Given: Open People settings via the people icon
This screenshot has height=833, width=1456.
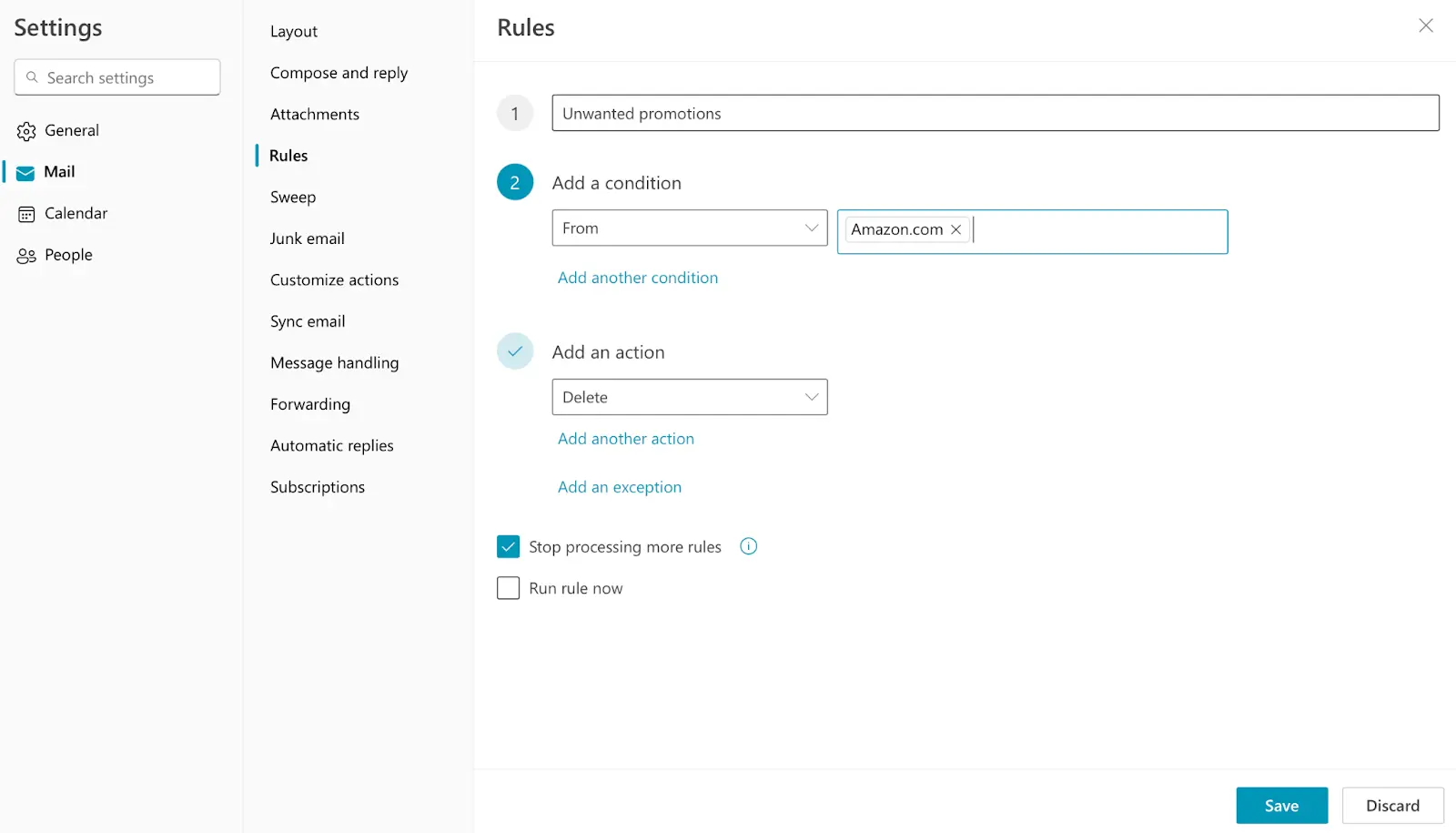Looking at the screenshot, I should click(26, 255).
